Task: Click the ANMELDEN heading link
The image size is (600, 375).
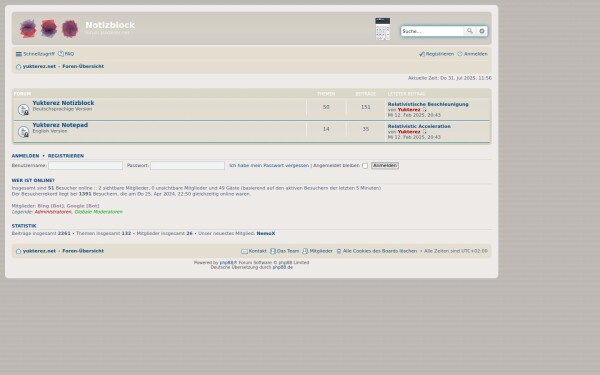Action: pos(25,156)
